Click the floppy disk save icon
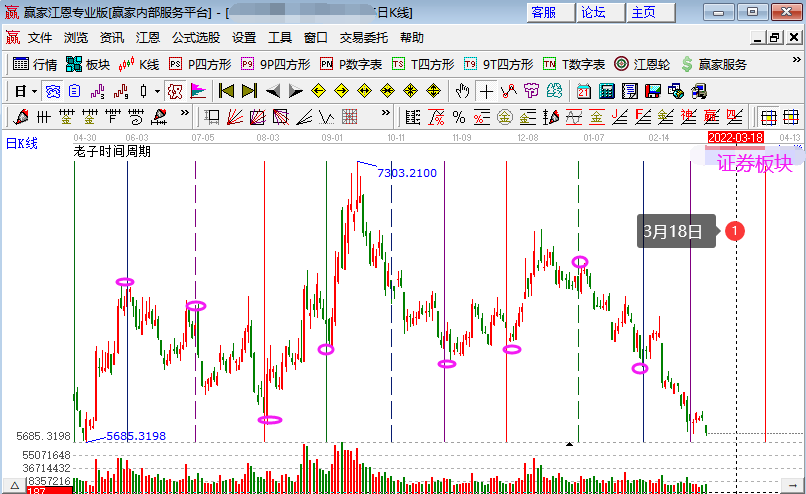 tap(653, 92)
